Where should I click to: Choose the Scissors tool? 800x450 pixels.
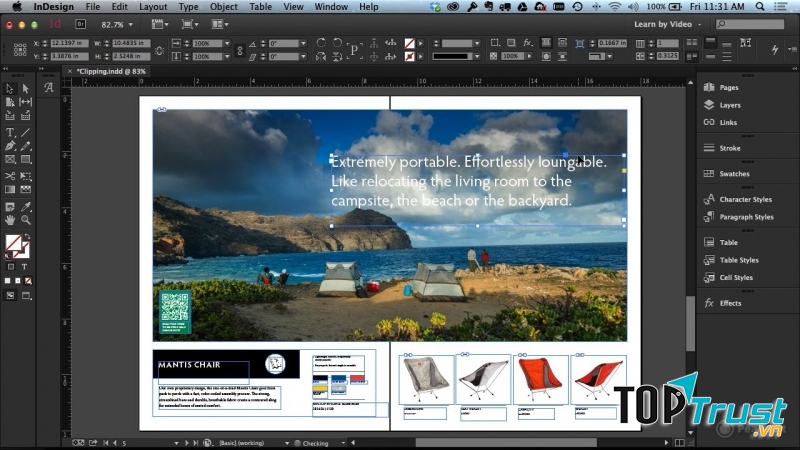click(10, 176)
